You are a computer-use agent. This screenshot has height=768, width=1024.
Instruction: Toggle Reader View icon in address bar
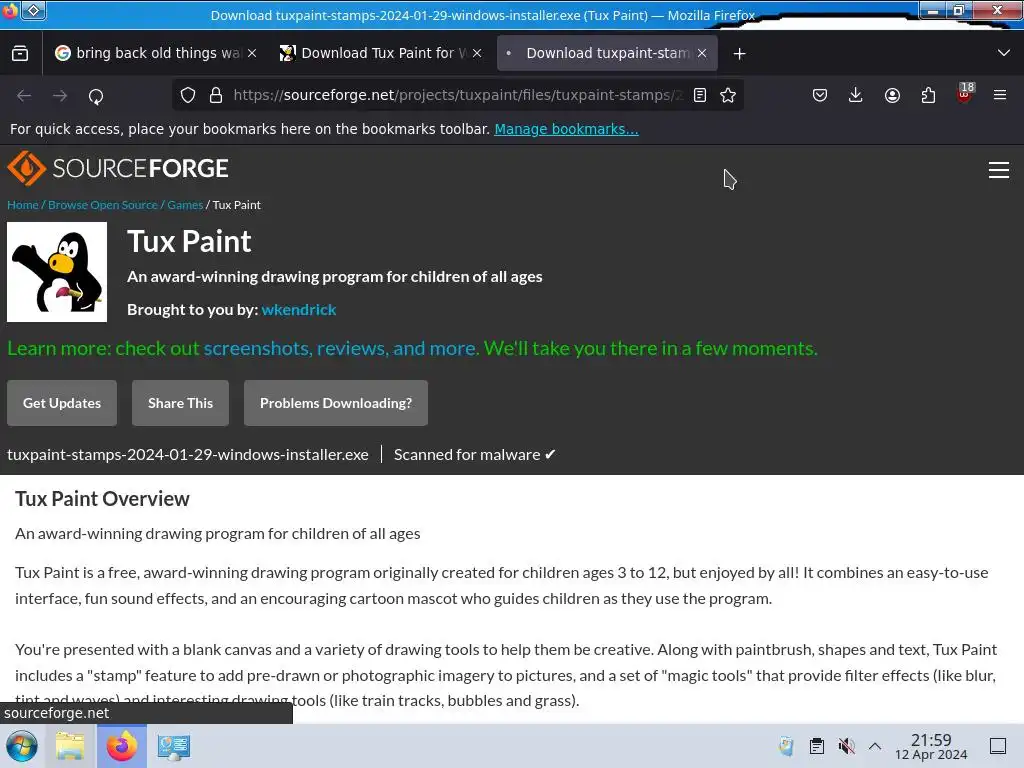700,95
